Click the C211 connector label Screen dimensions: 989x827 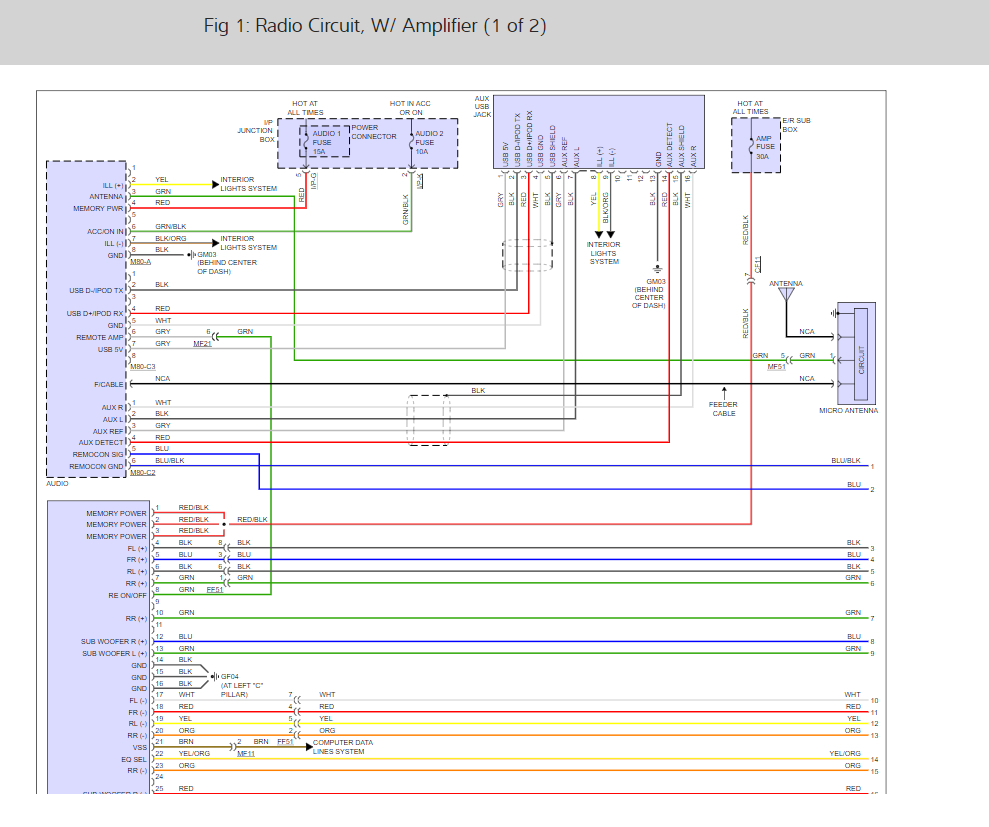click(757, 264)
